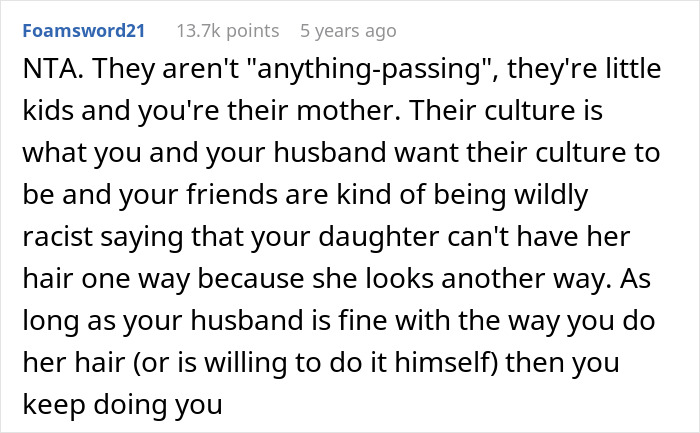Image resolution: width=700 pixels, height=433 pixels.
Task: Click the 13.7k points score
Action: [x=225, y=31]
